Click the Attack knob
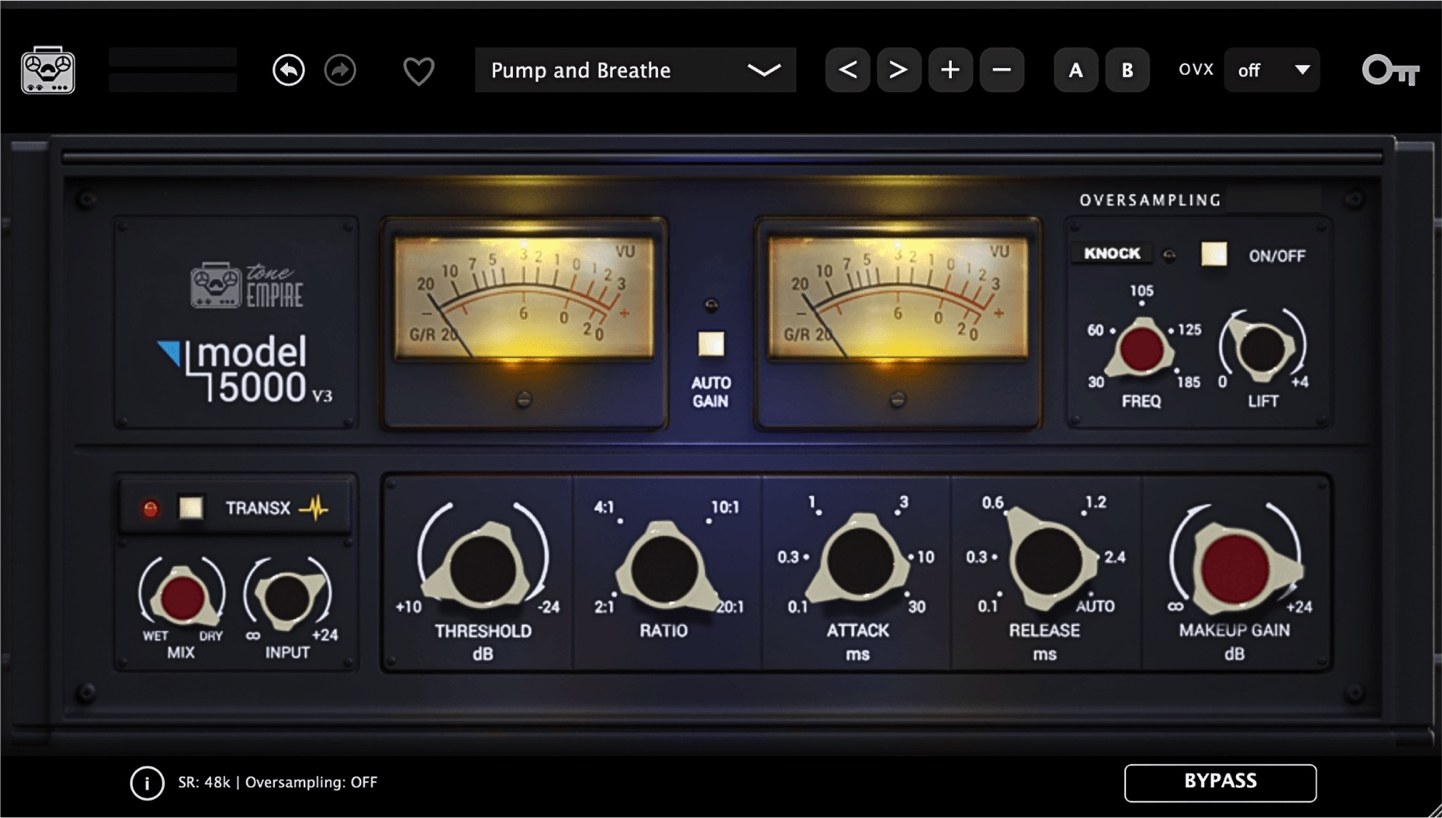Image resolution: width=1442 pixels, height=818 pixels. tap(858, 561)
